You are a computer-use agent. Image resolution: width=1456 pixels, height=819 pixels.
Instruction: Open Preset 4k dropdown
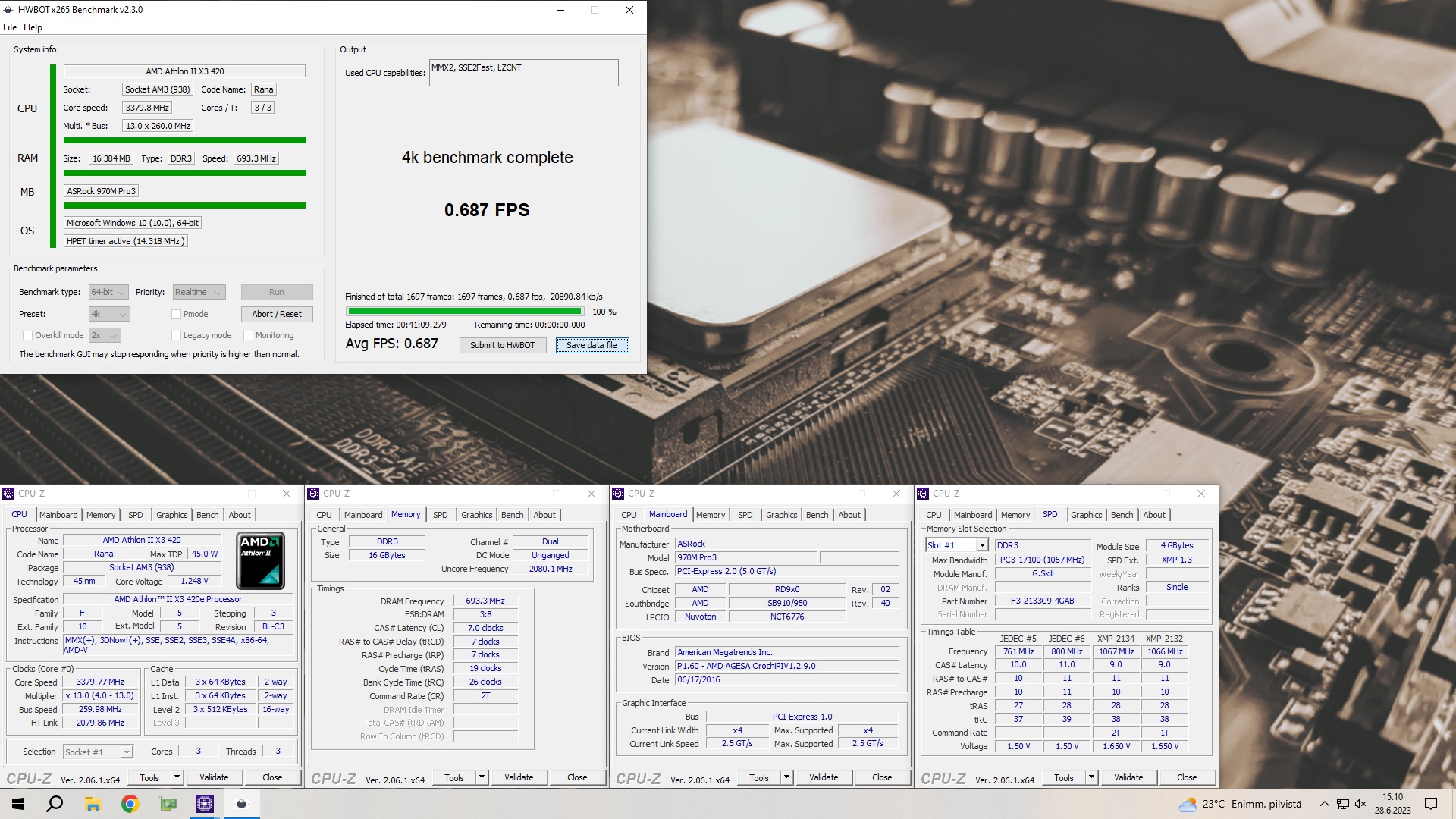click(x=109, y=314)
